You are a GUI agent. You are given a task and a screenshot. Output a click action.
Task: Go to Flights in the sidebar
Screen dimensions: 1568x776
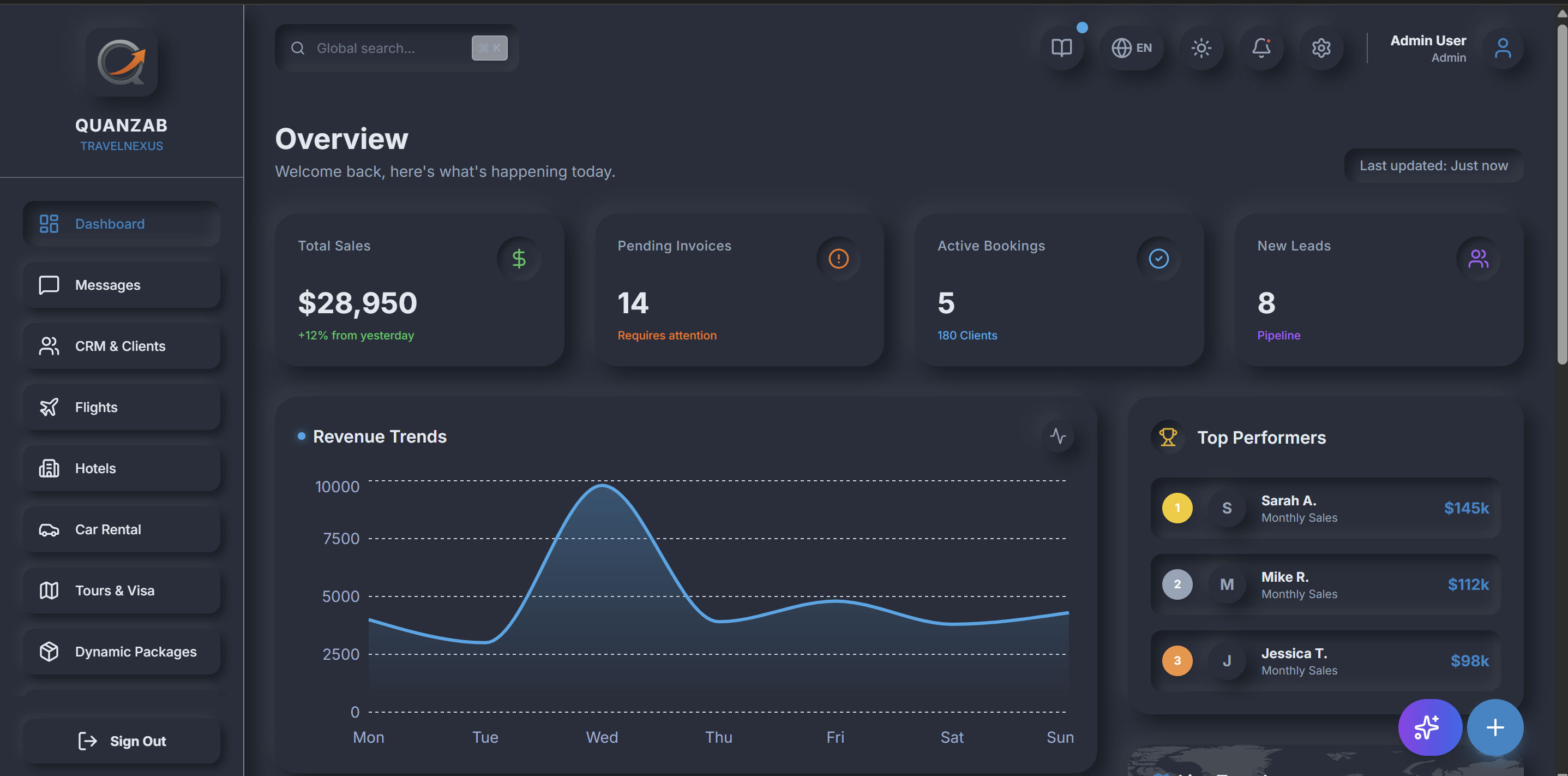pyautogui.click(x=122, y=406)
